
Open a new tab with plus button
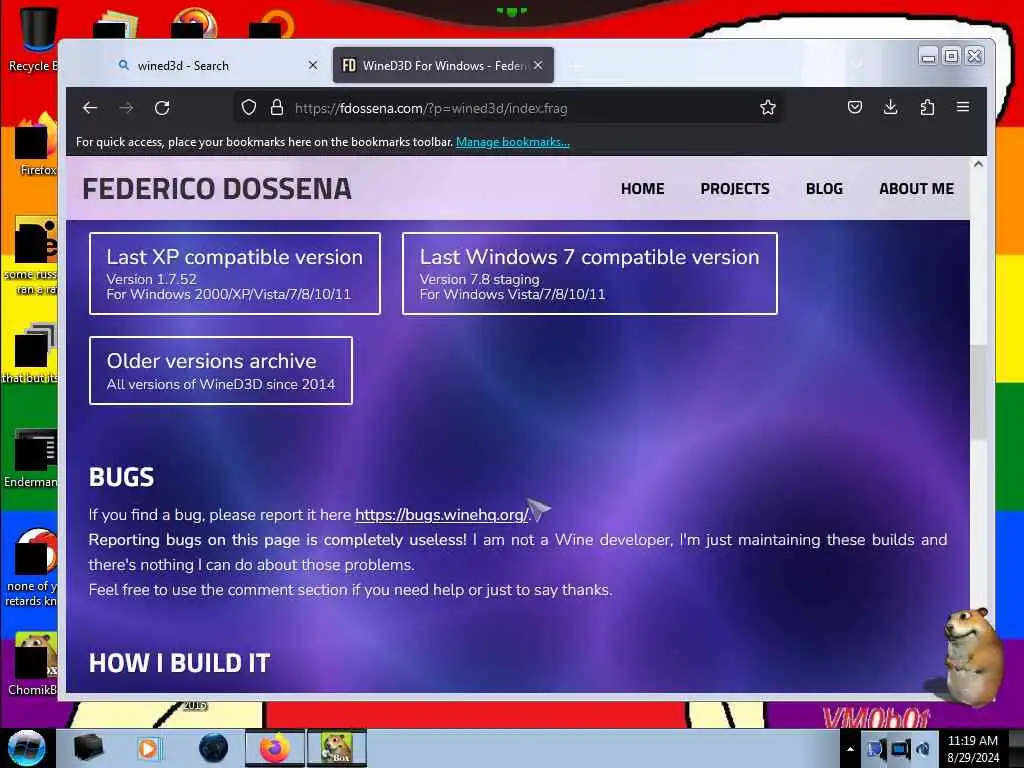(575, 66)
